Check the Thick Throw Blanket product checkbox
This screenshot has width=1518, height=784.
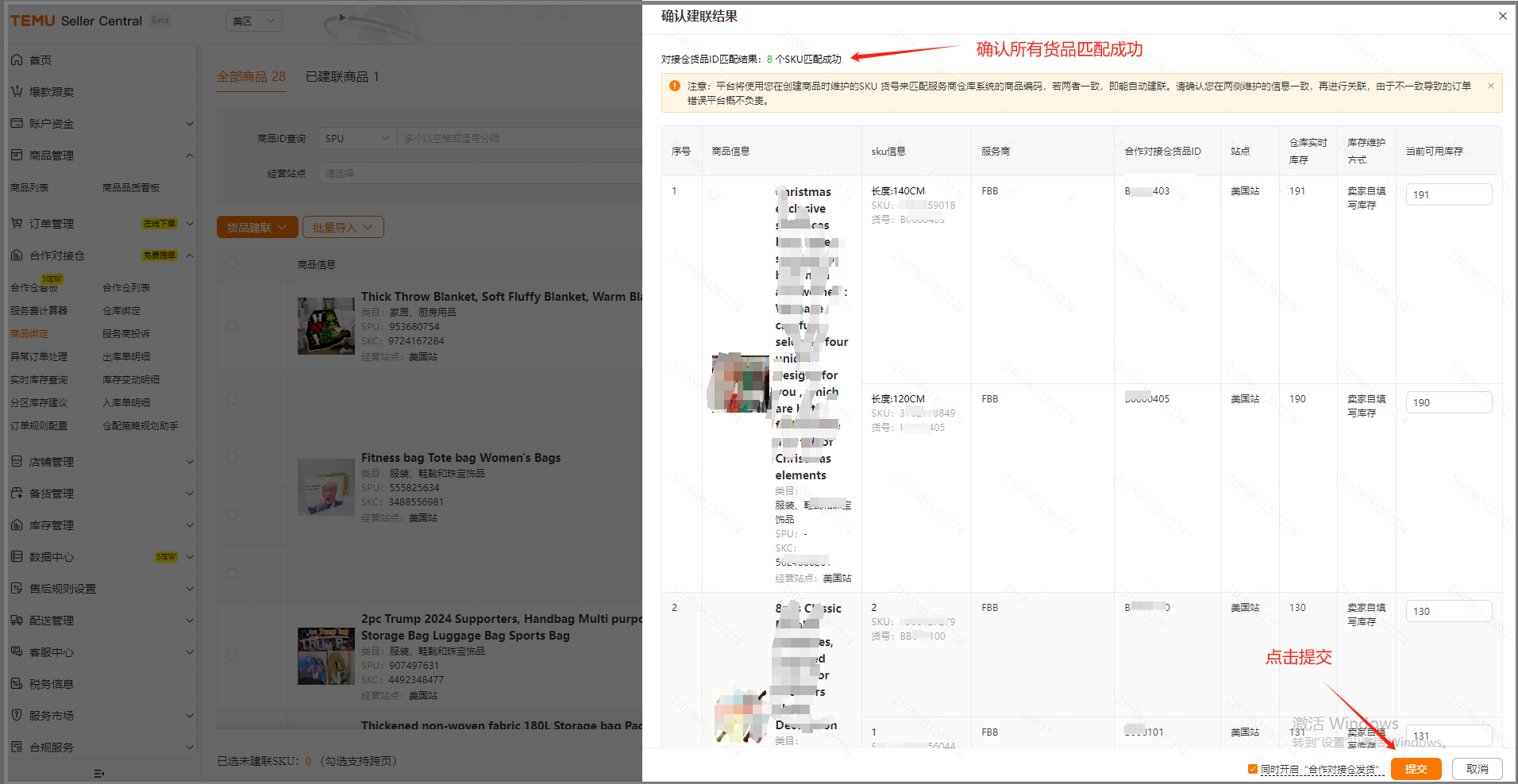[x=232, y=325]
